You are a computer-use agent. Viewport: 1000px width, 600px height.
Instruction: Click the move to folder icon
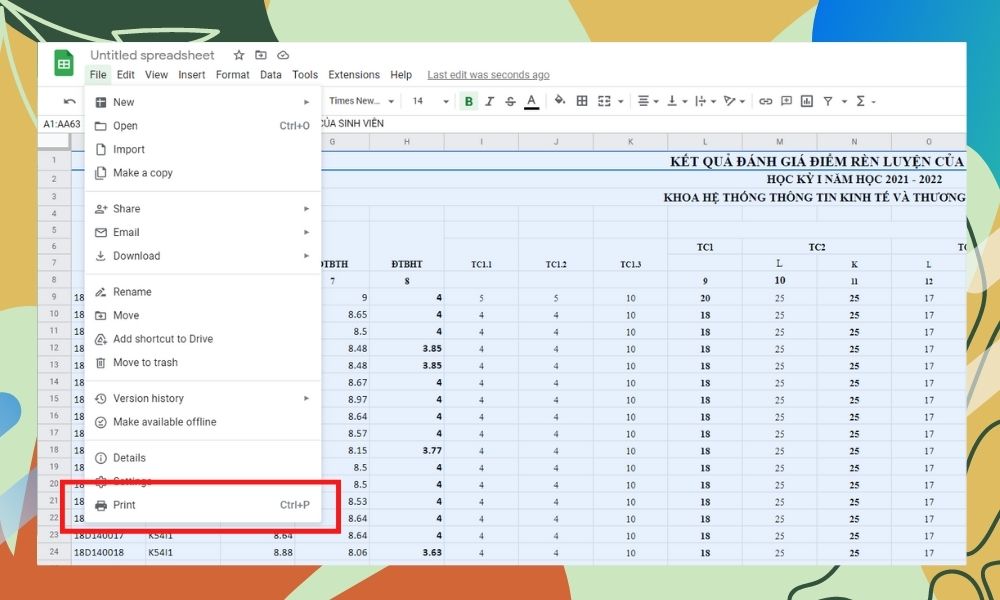point(261,55)
